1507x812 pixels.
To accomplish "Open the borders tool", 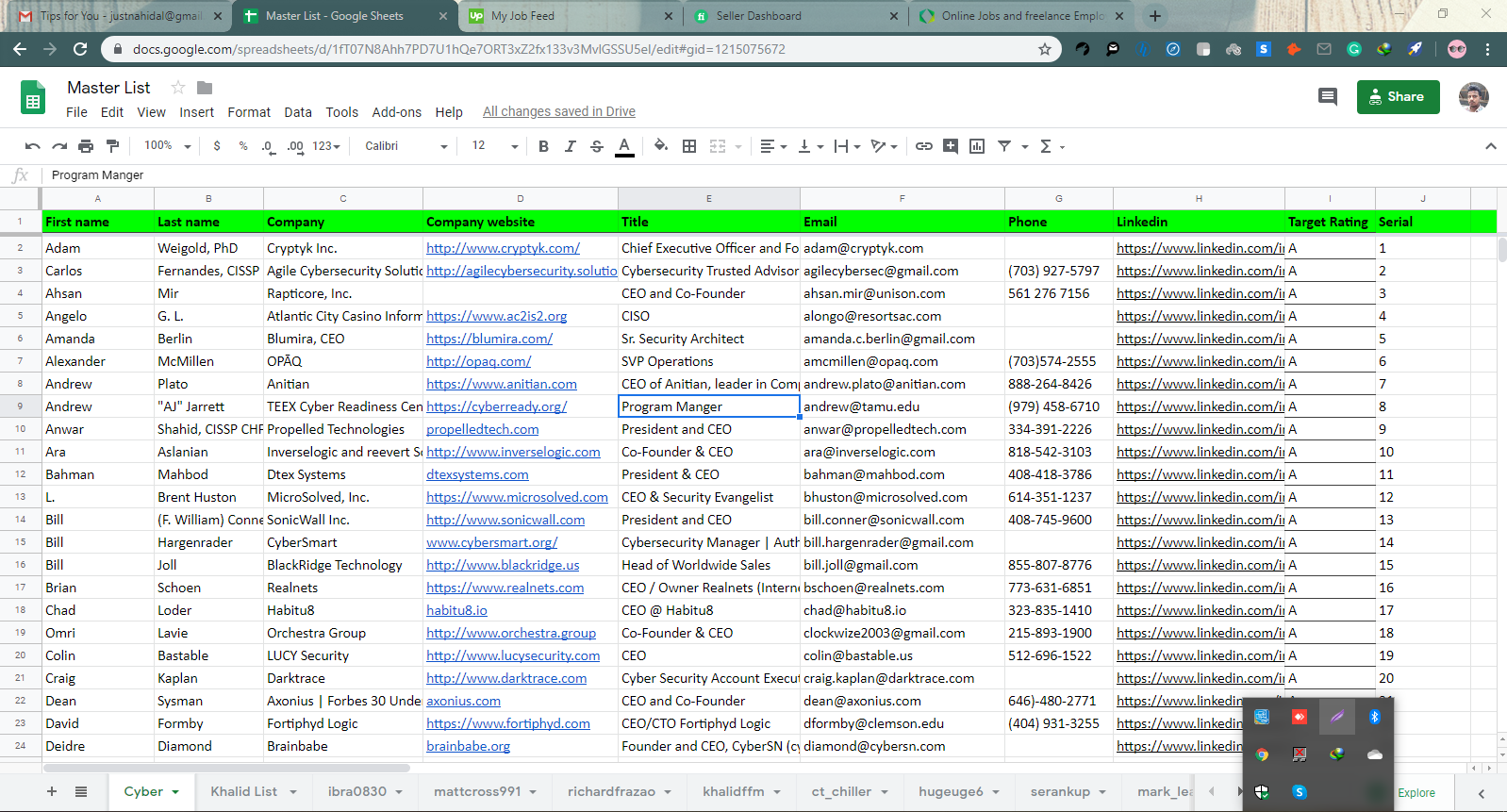I will (x=689, y=146).
